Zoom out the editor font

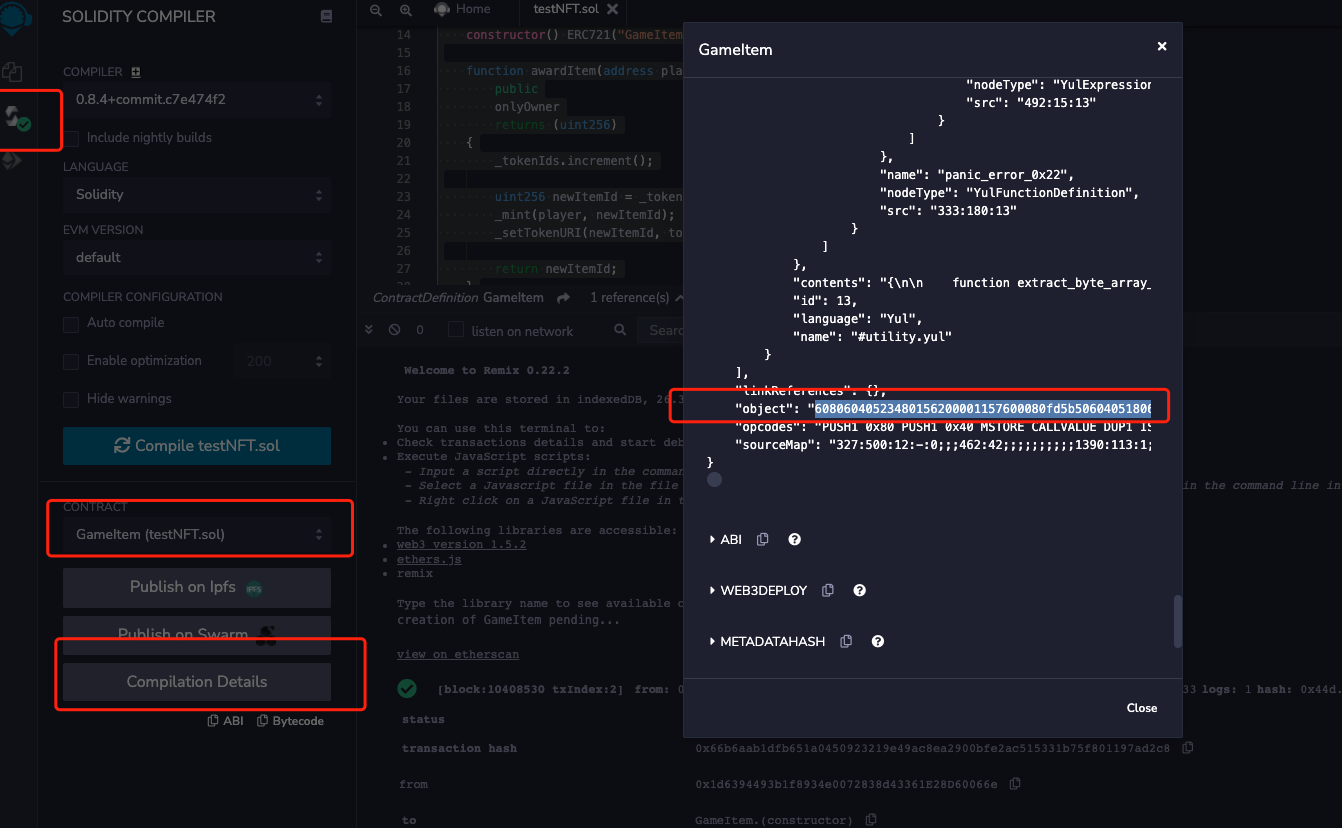(x=376, y=9)
